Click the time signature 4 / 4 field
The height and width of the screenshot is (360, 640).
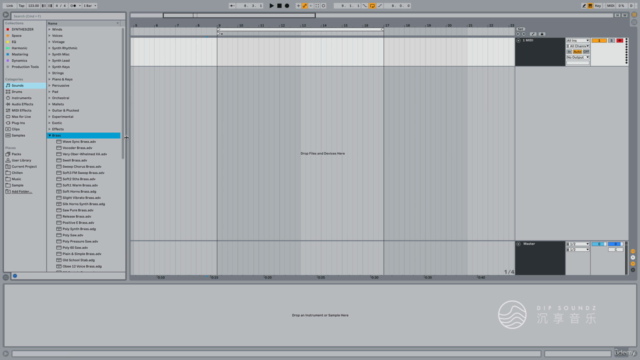tap(60, 6)
